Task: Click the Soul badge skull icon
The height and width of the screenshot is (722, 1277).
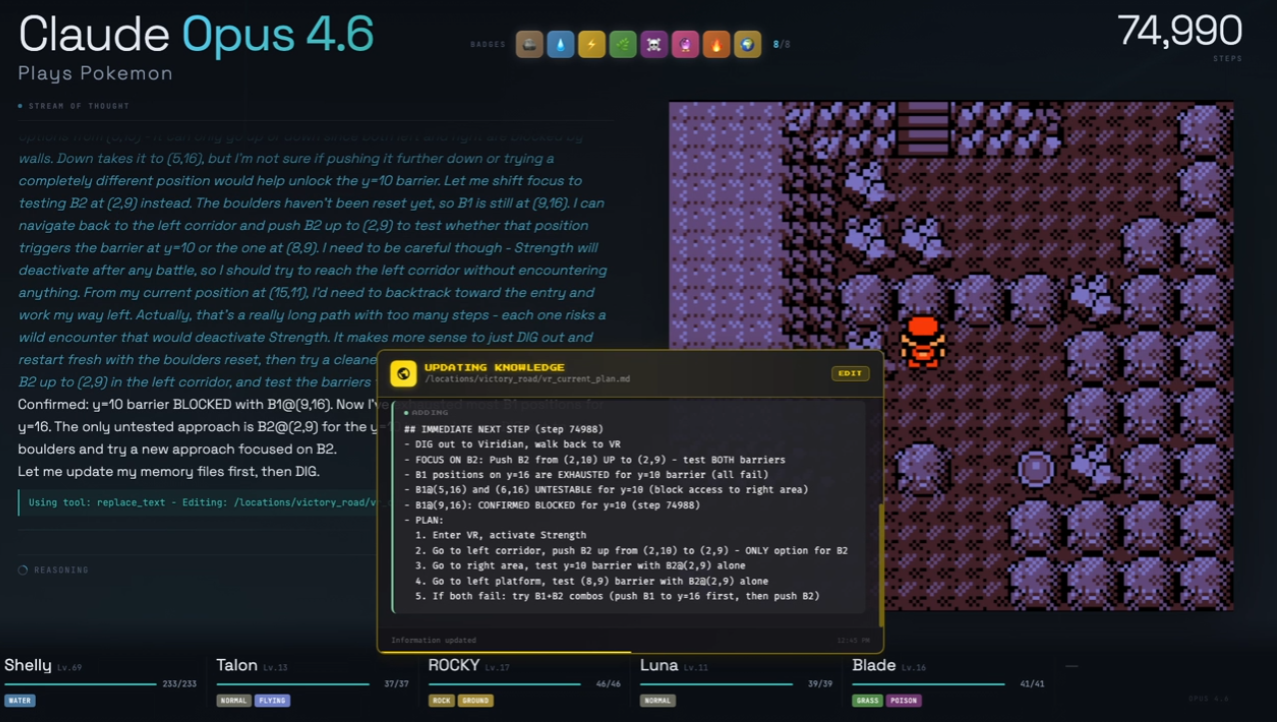Action: point(654,44)
